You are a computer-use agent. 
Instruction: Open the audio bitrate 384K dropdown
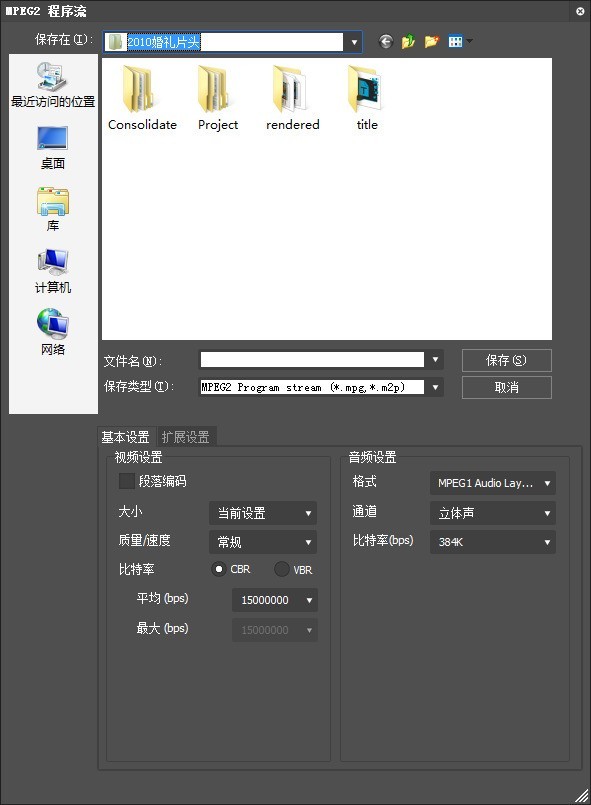pyautogui.click(x=493, y=542)
